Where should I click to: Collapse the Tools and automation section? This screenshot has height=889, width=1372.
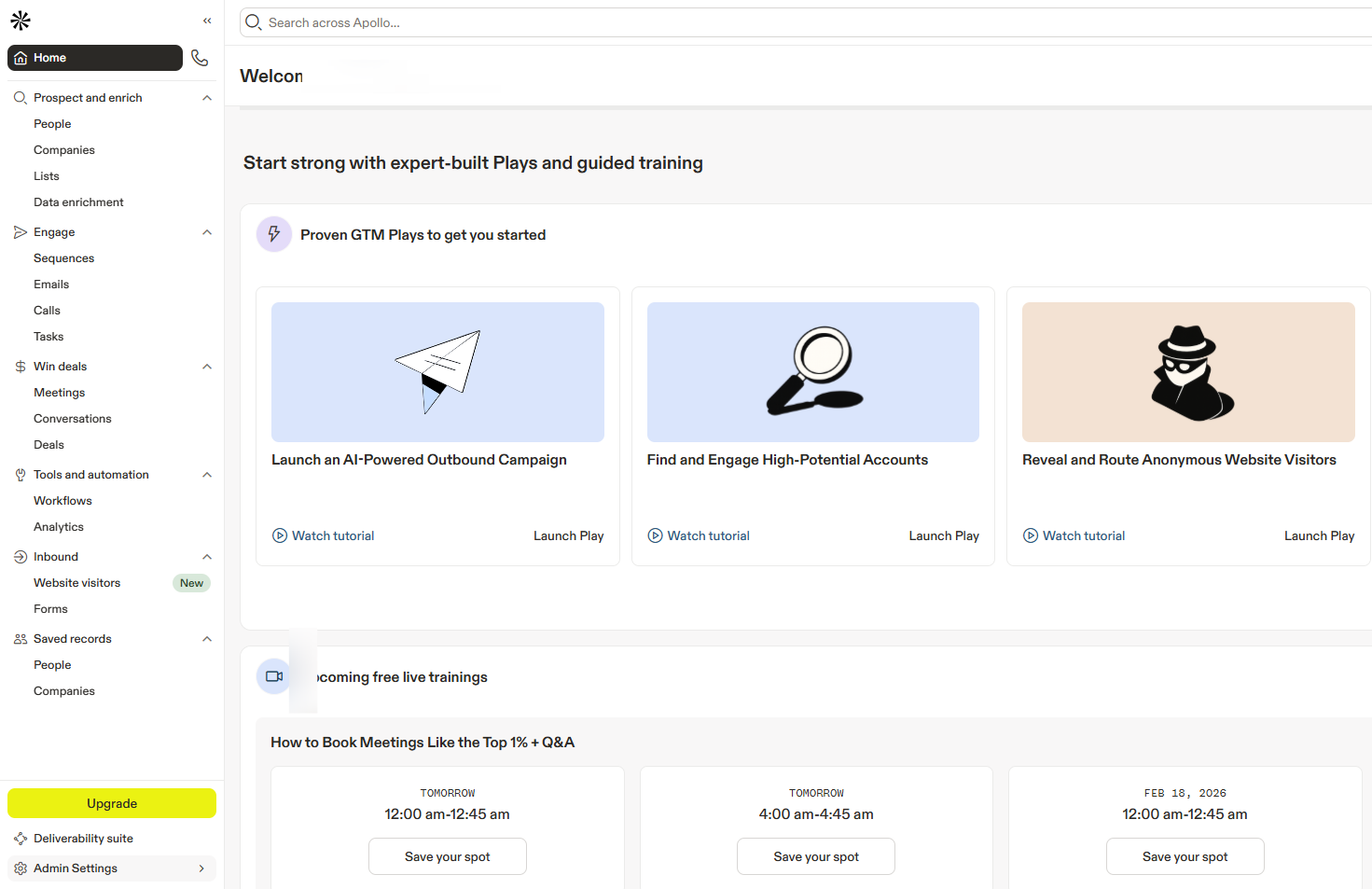pos(207,475)
